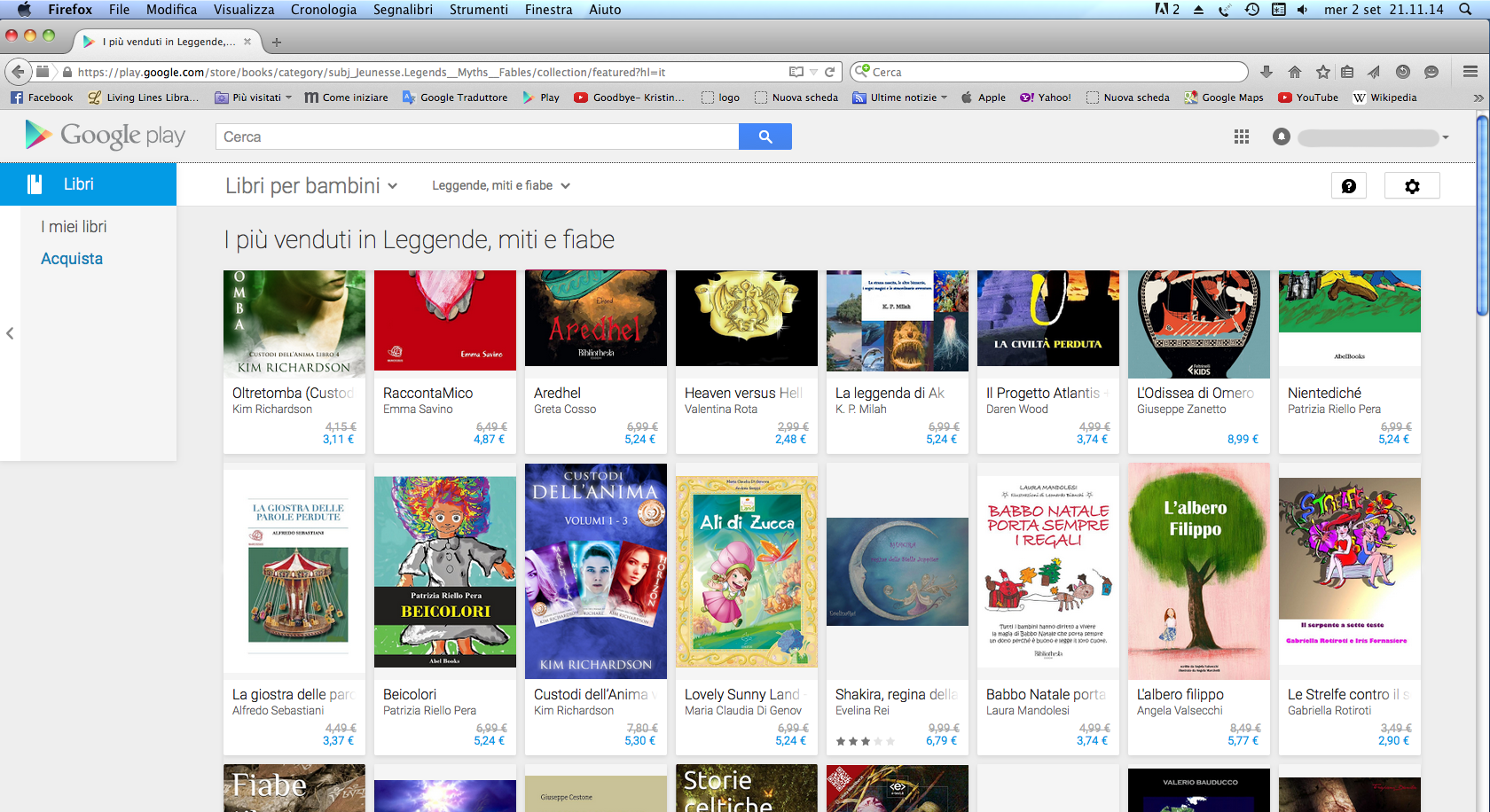Open the Visualizza menu
1490x812 pixels.
tap(244, 10)
